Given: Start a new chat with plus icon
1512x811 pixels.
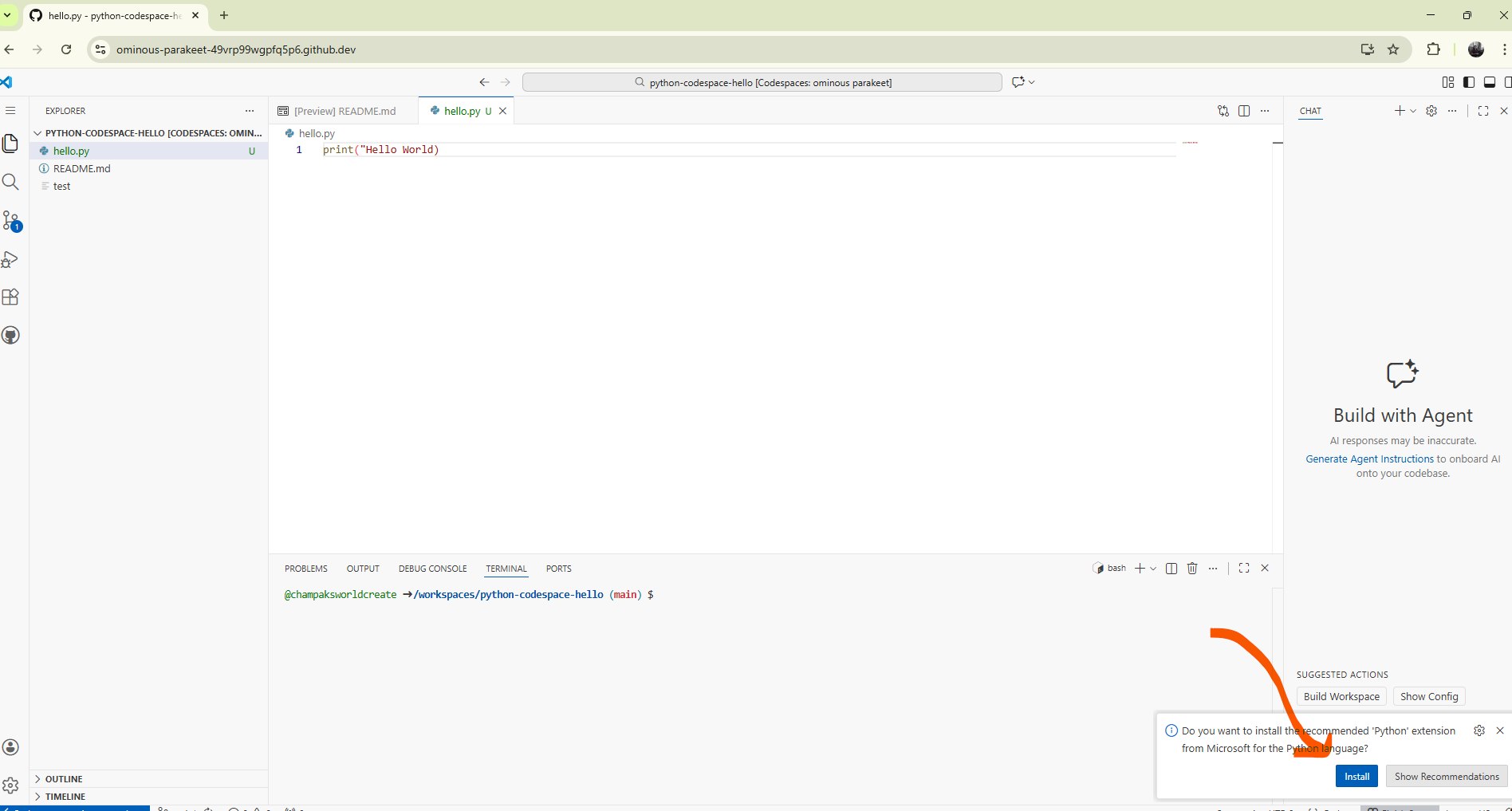Looking at the screenshot, I should point(1400,111).
